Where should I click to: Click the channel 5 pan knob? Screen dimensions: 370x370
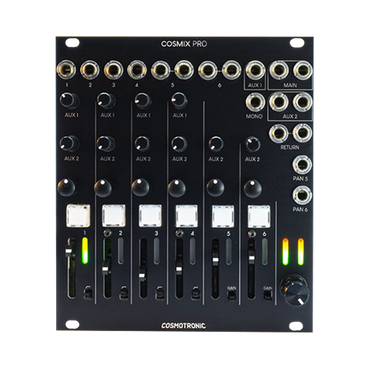tap(215, 188)
